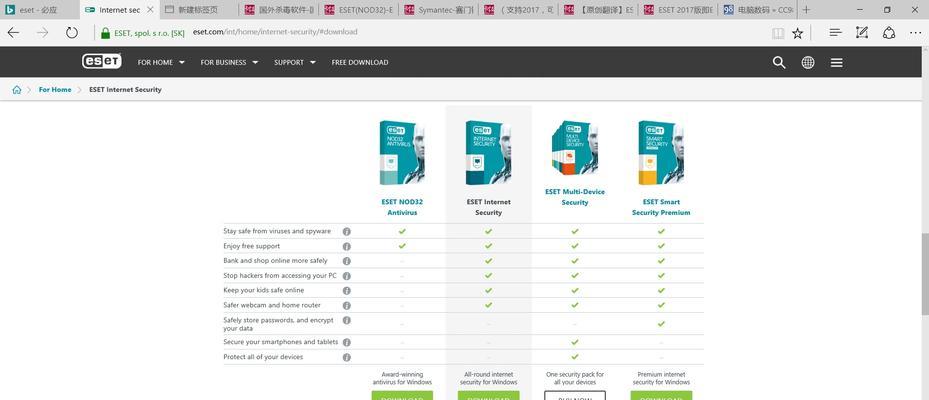The width and height of the screenshot is (929, 400).
Task: Open the hamburger menu in the ESET header
Action: 837,62
